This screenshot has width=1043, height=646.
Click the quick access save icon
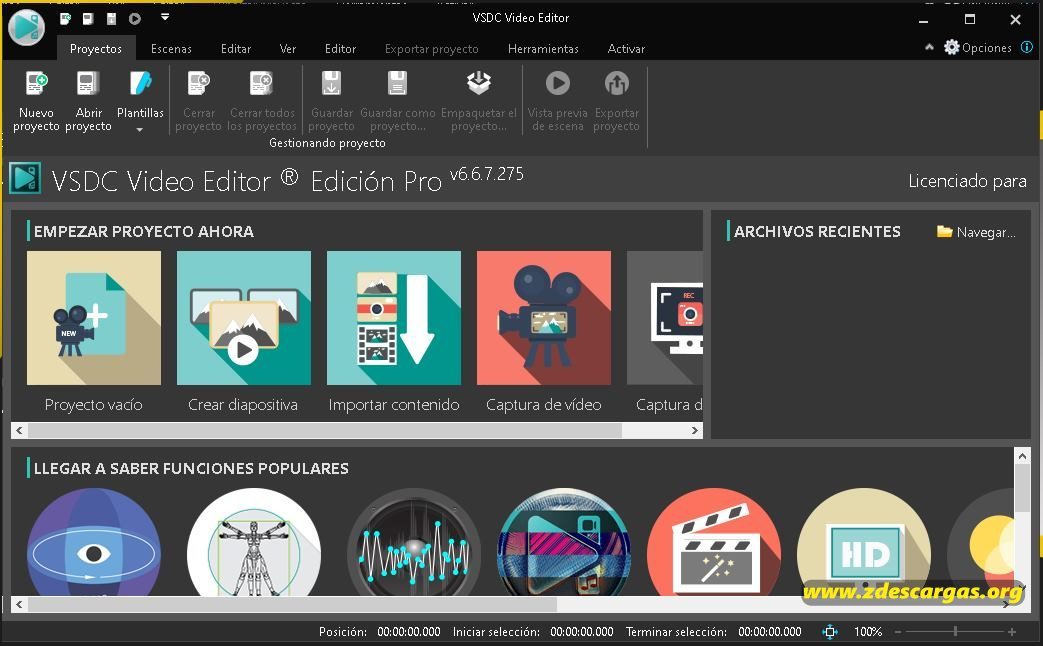point(111,19)
